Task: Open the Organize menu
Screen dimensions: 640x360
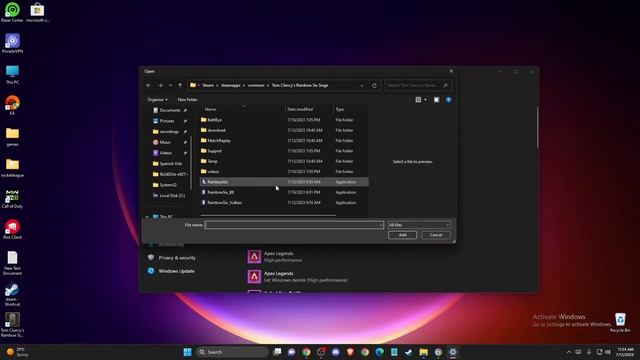Action: tap(157, 100)
